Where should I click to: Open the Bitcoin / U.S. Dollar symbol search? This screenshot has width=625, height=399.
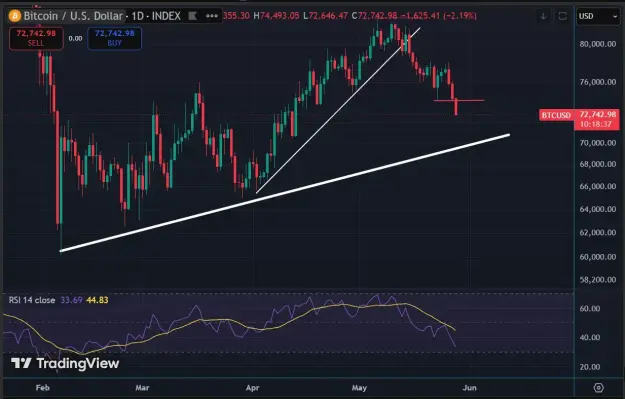click(x=73, y=16)
